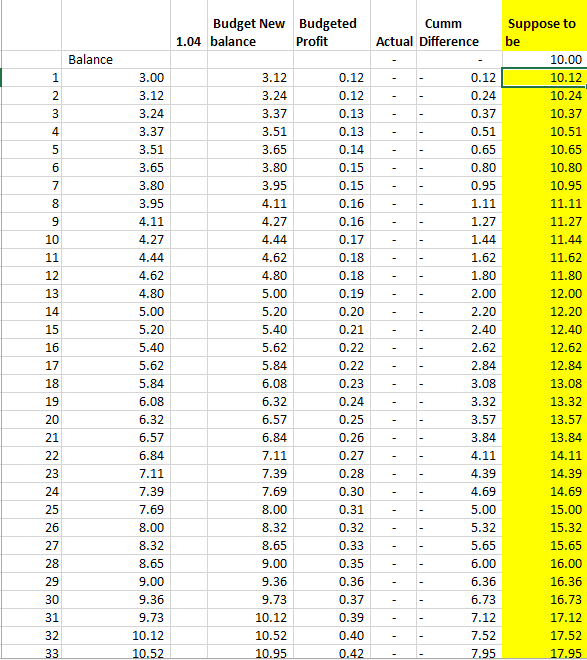
Task: Select the Actual dash cell in row 7
Action: (393, 186)
